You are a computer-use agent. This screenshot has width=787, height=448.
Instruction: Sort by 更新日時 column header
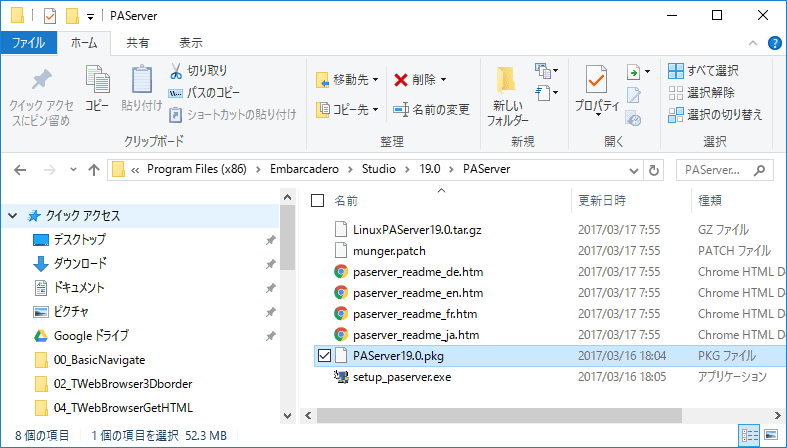[x=602, y=201]
